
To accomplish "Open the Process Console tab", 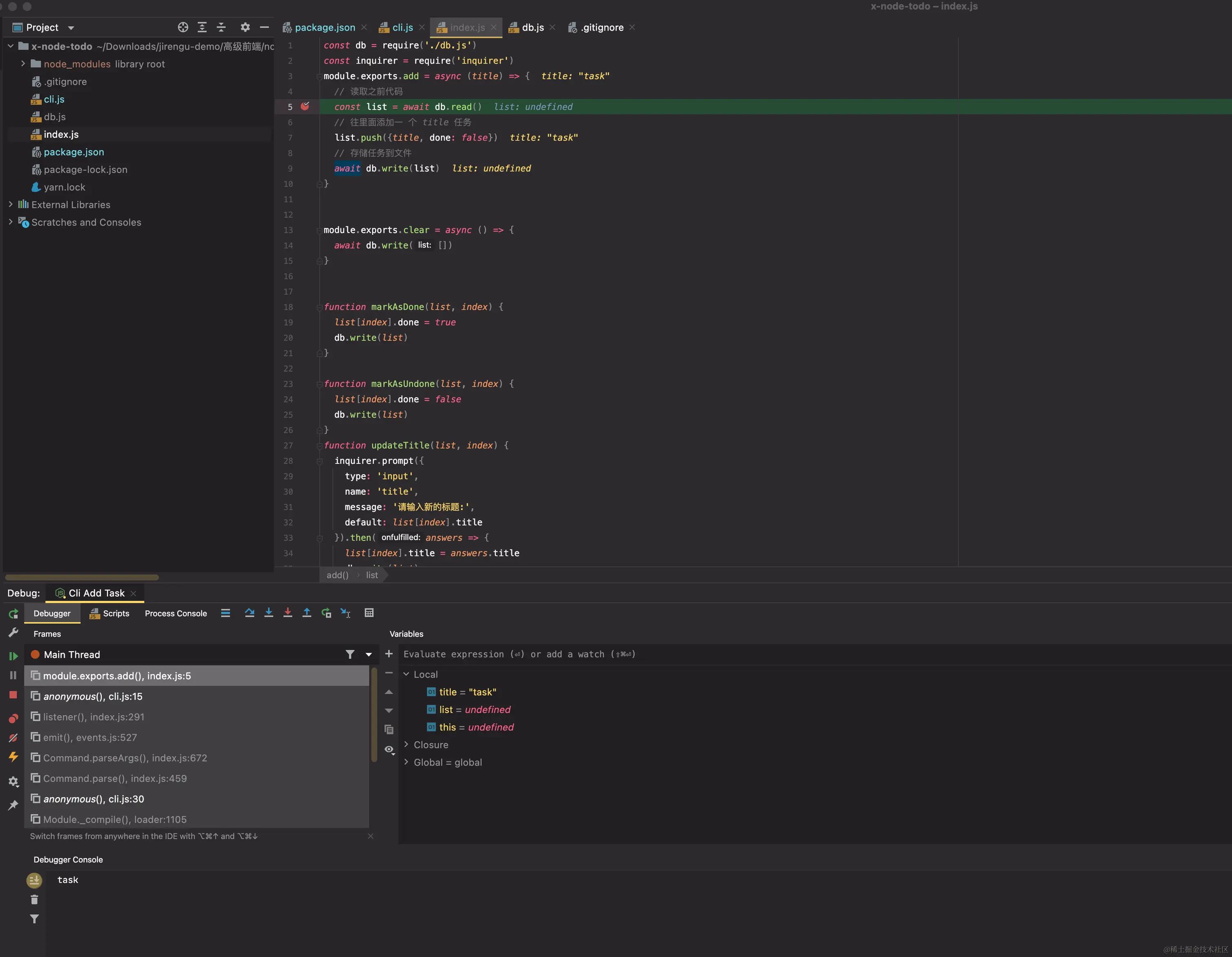I will coord(176,613).
